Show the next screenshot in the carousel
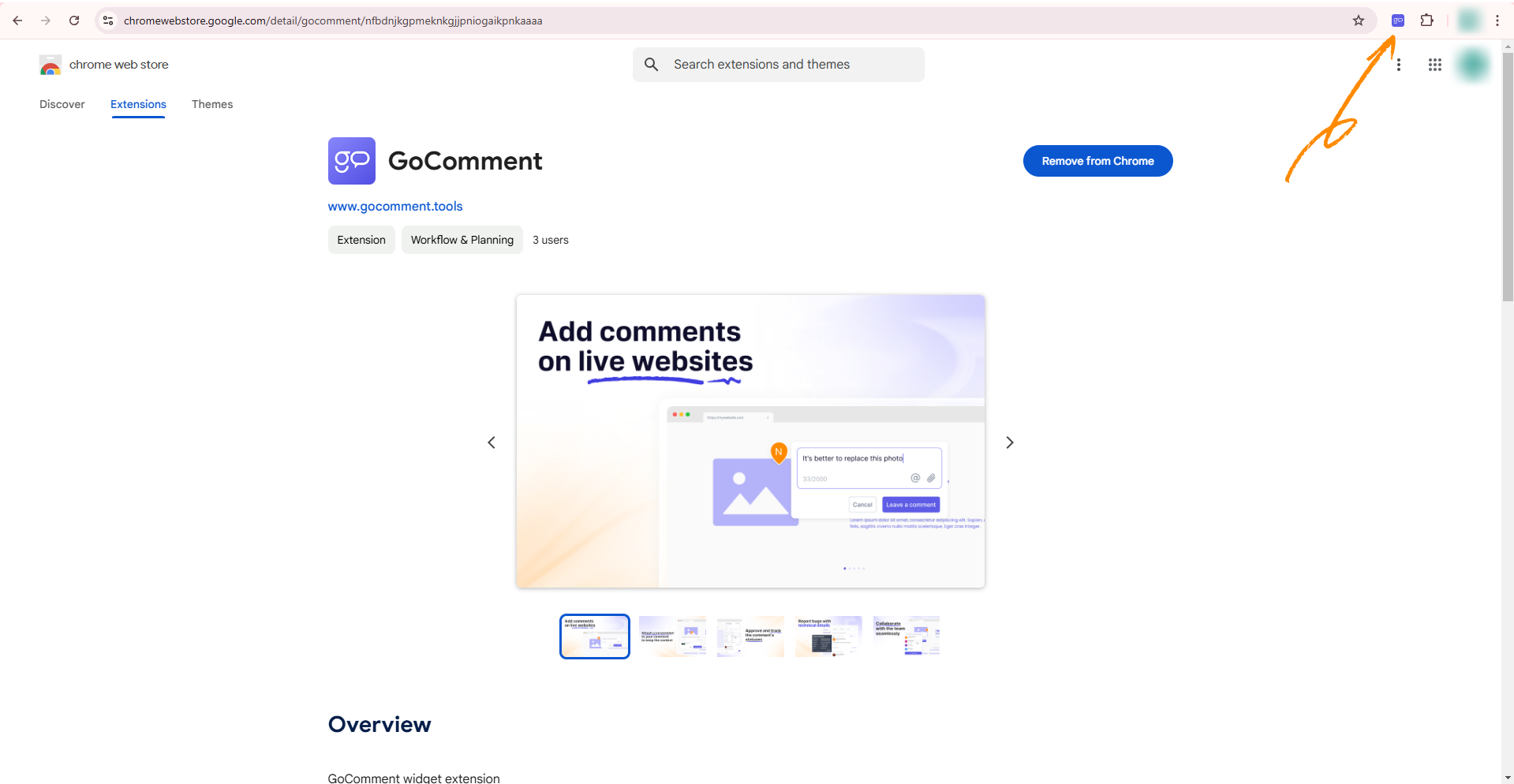Viewport: 1514px width, 784px height. (x=1009, y=442)
